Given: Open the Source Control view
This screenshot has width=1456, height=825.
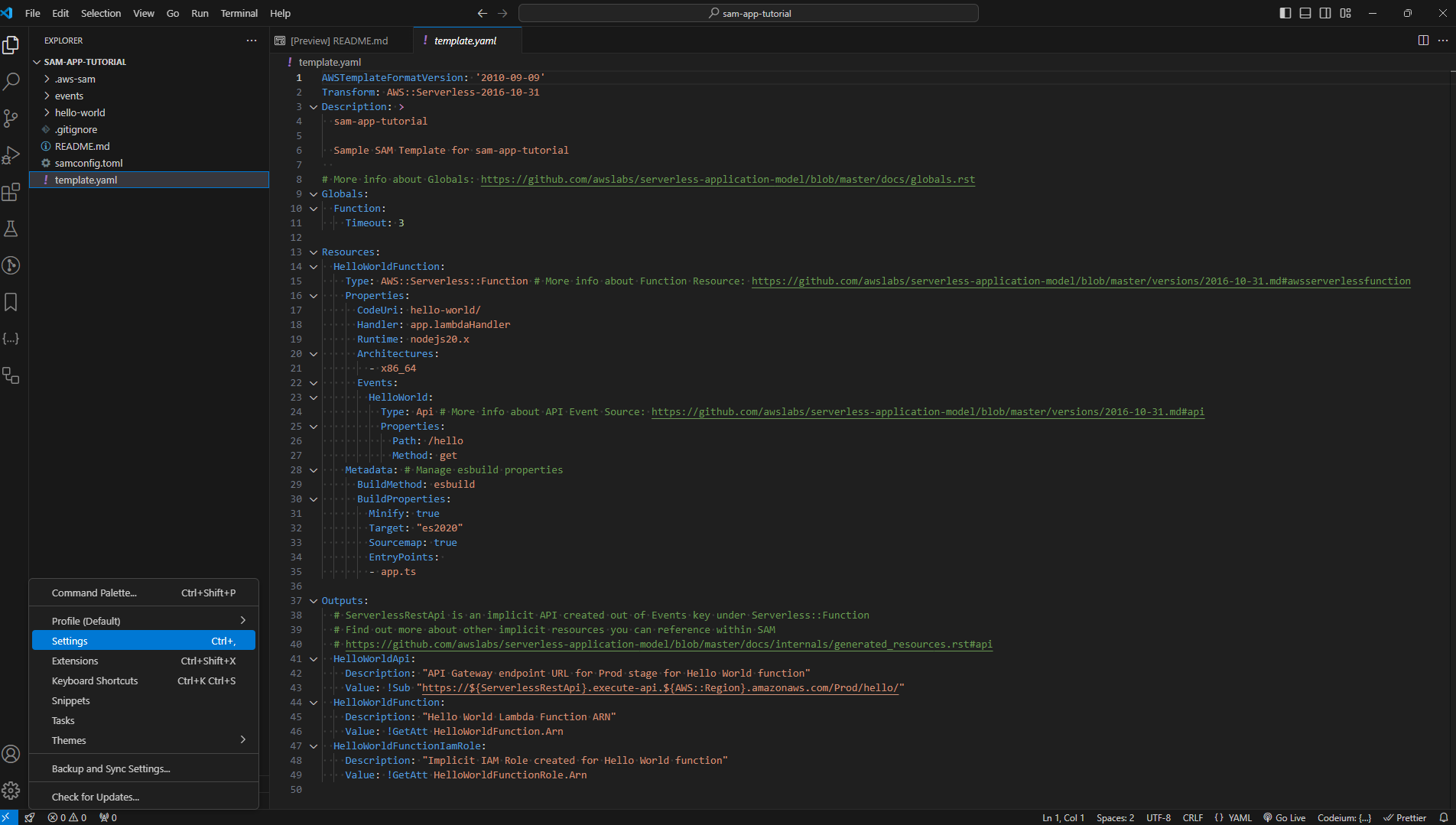Looking at the screenshot, I should pyautogui.click(x=11, y=119).
